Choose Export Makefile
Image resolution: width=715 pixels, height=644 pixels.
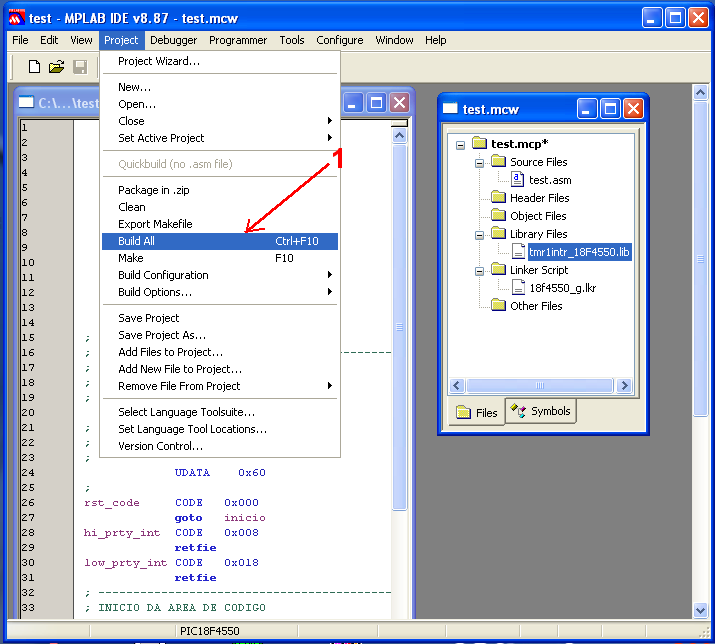tap(220, 224)
